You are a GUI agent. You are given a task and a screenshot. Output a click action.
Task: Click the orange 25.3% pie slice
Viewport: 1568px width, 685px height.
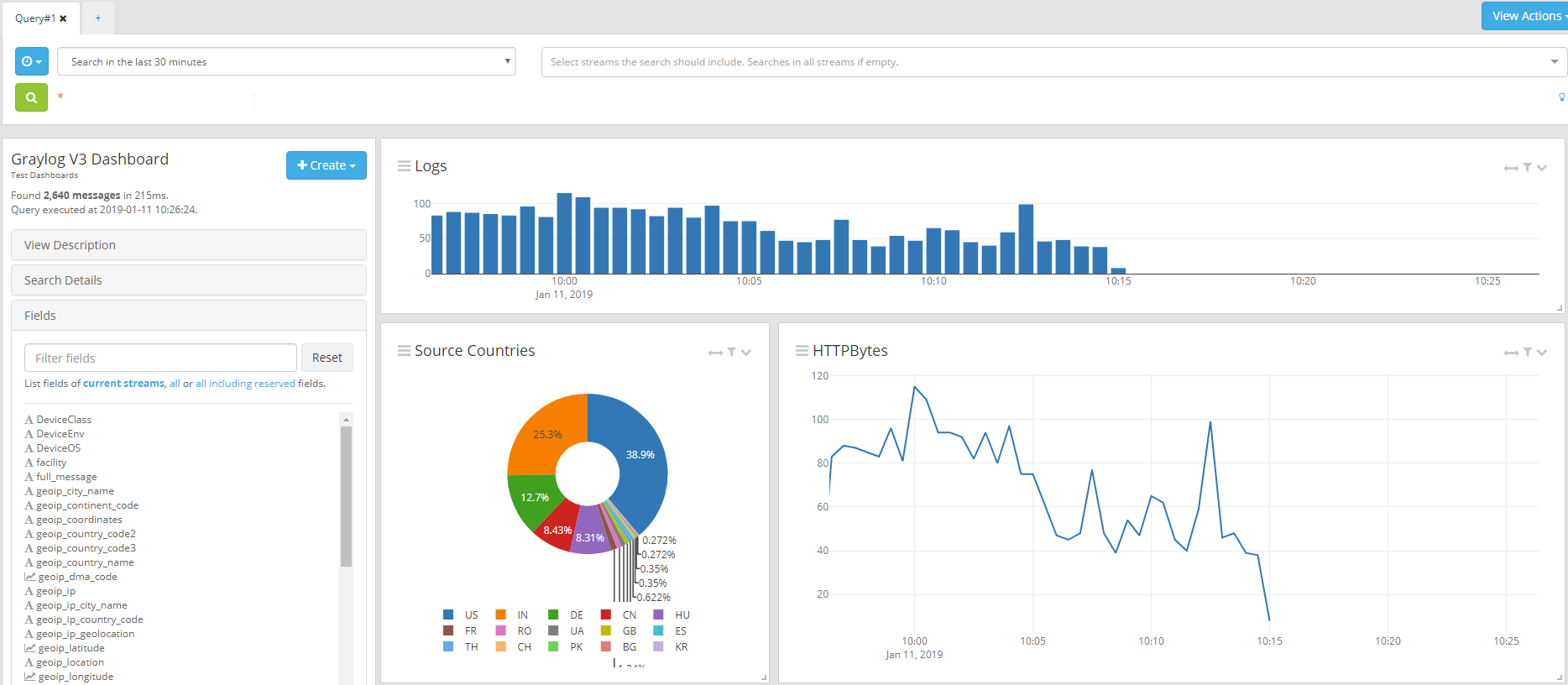547,434
